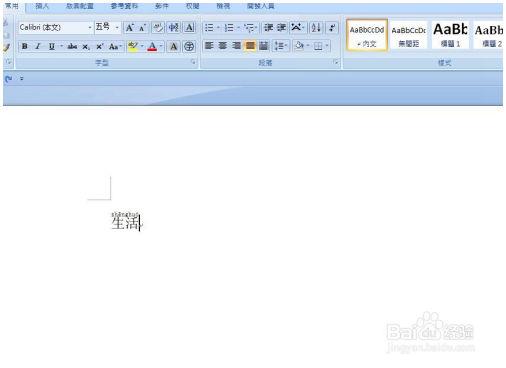
Task: Click the character border icon
Action: tap(189, 27)
